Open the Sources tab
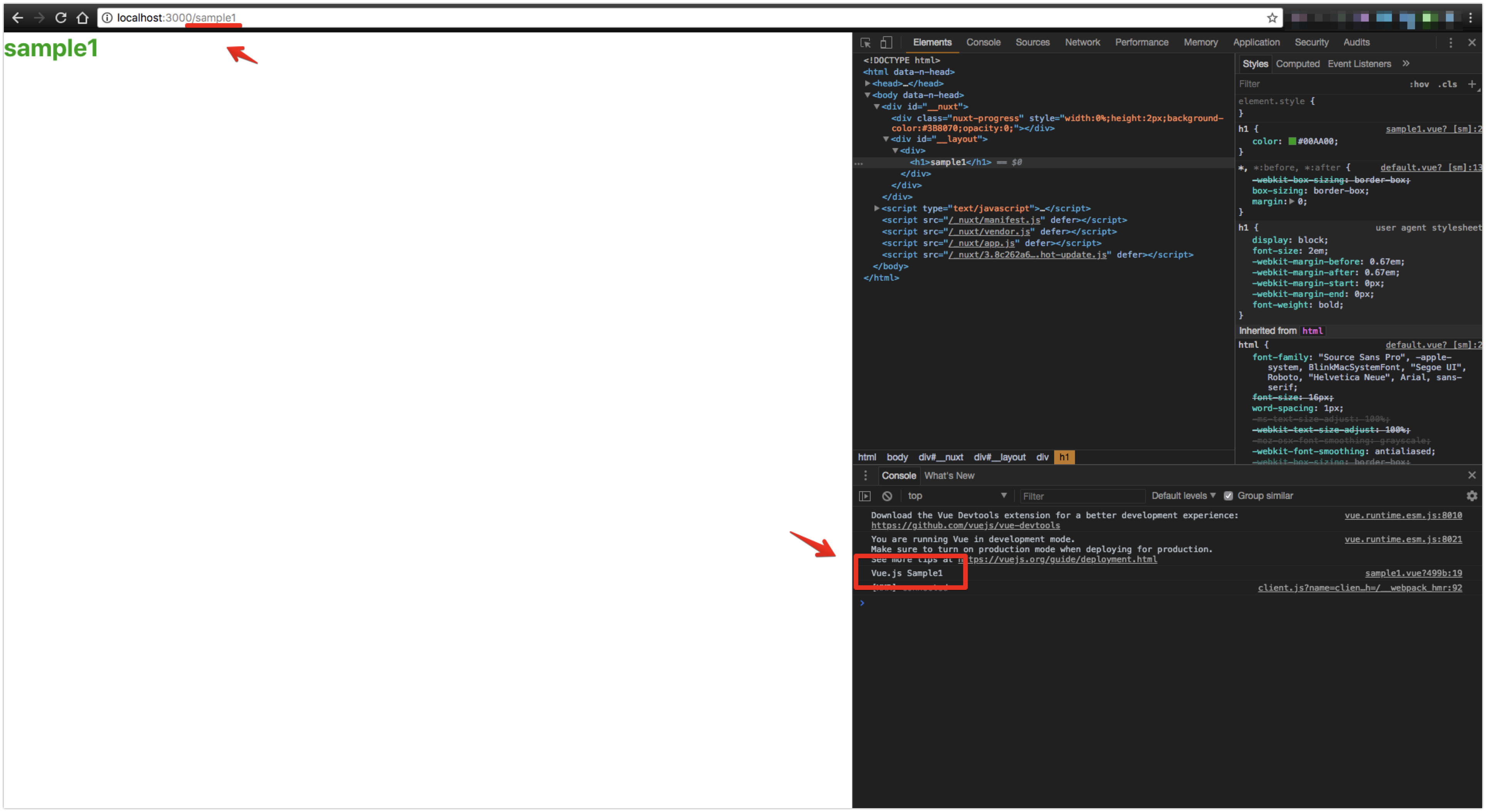The height and width of the screenshot is (812, 1486). [1032, 43]
